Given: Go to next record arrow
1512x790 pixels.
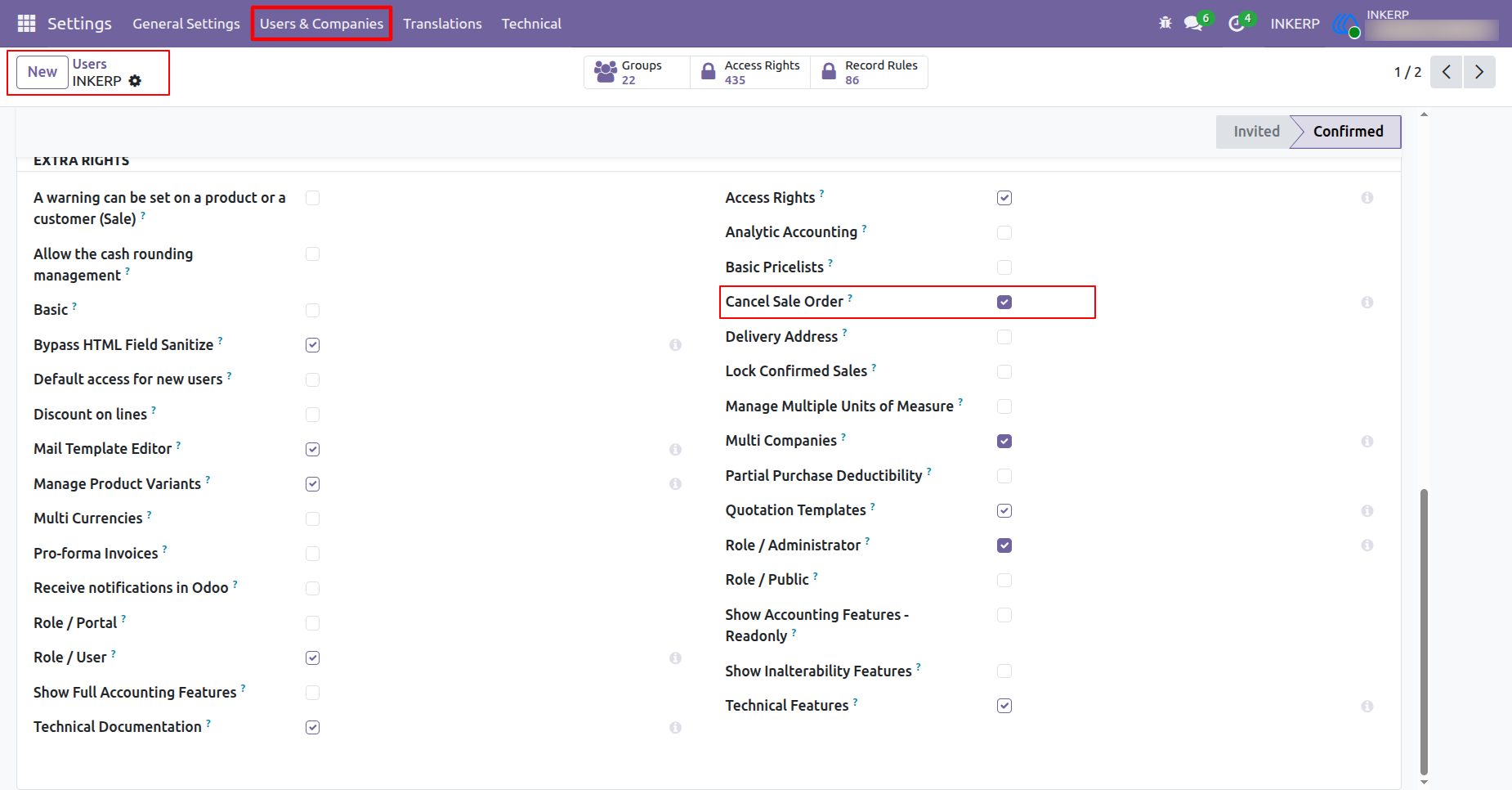Looking at the screenshot, I should 1479,72.
